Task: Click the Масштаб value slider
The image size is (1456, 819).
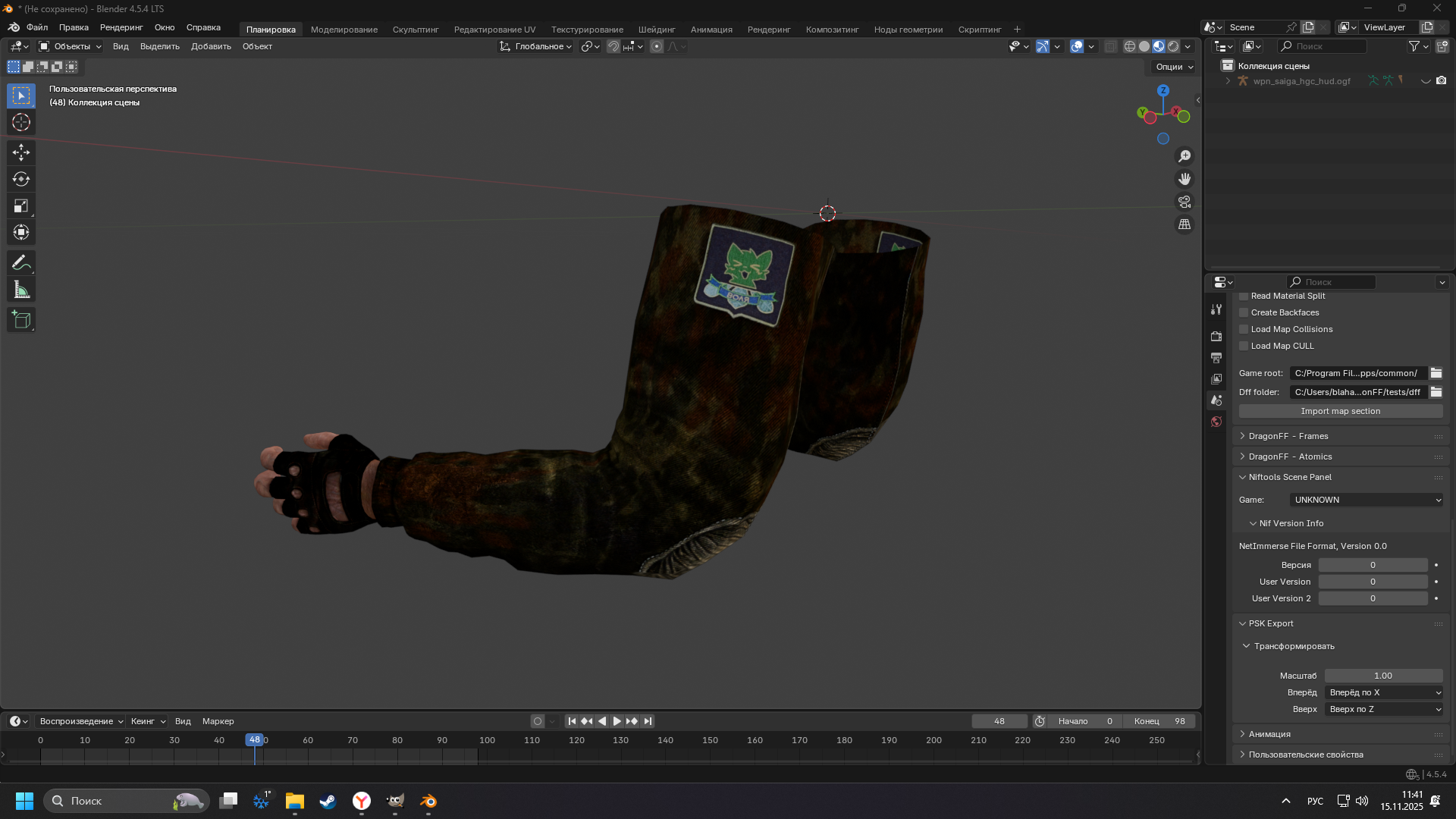Action: (x=1382, y=676)
